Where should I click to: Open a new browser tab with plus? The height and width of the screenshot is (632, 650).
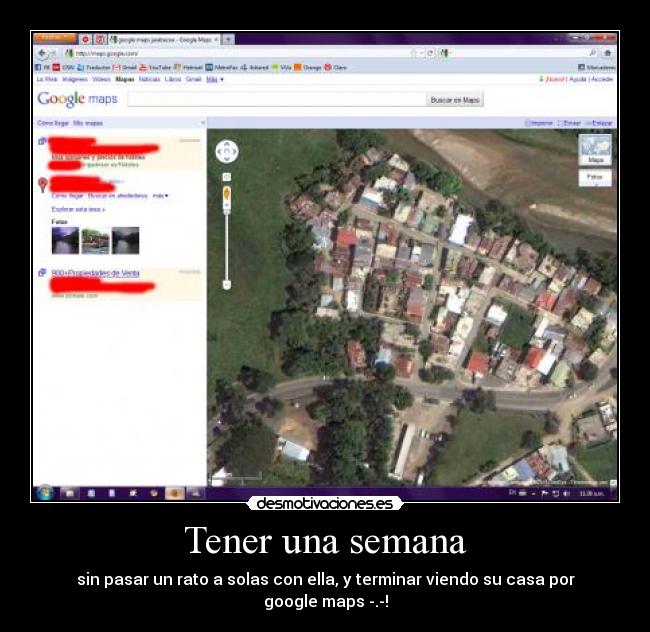pyautogui.click(x=228, y=40)
